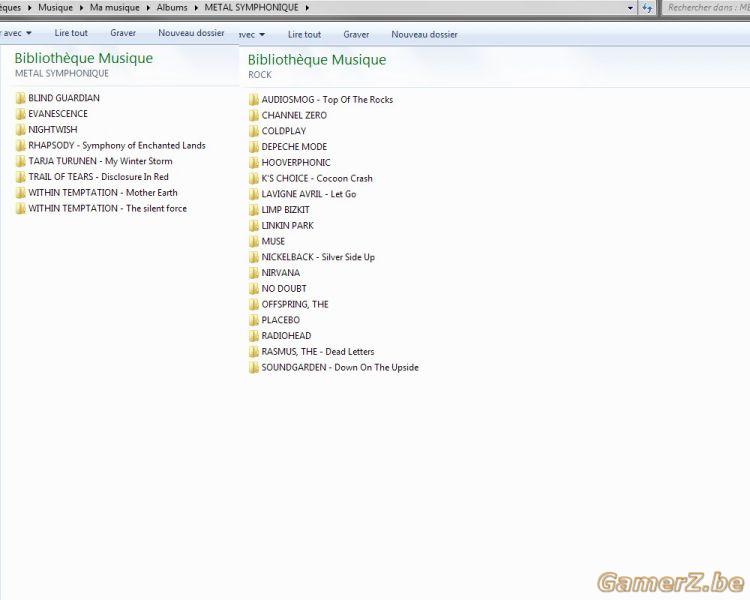Go to Musique in the breadcrumb

[55, 8]
